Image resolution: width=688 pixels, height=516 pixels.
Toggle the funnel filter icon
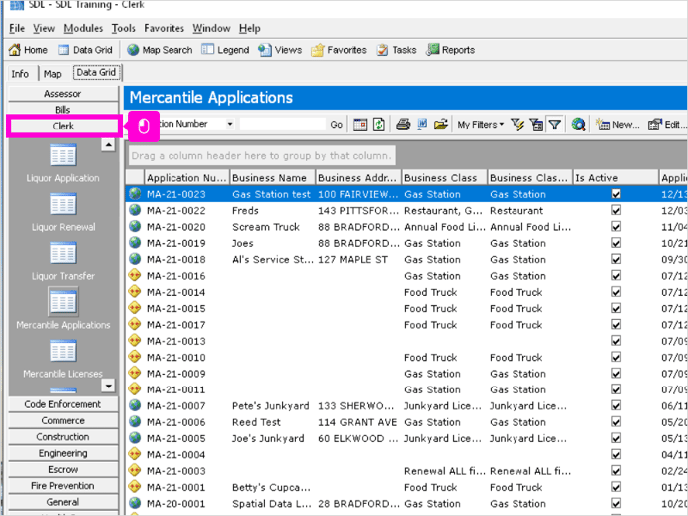pos(555,125)
